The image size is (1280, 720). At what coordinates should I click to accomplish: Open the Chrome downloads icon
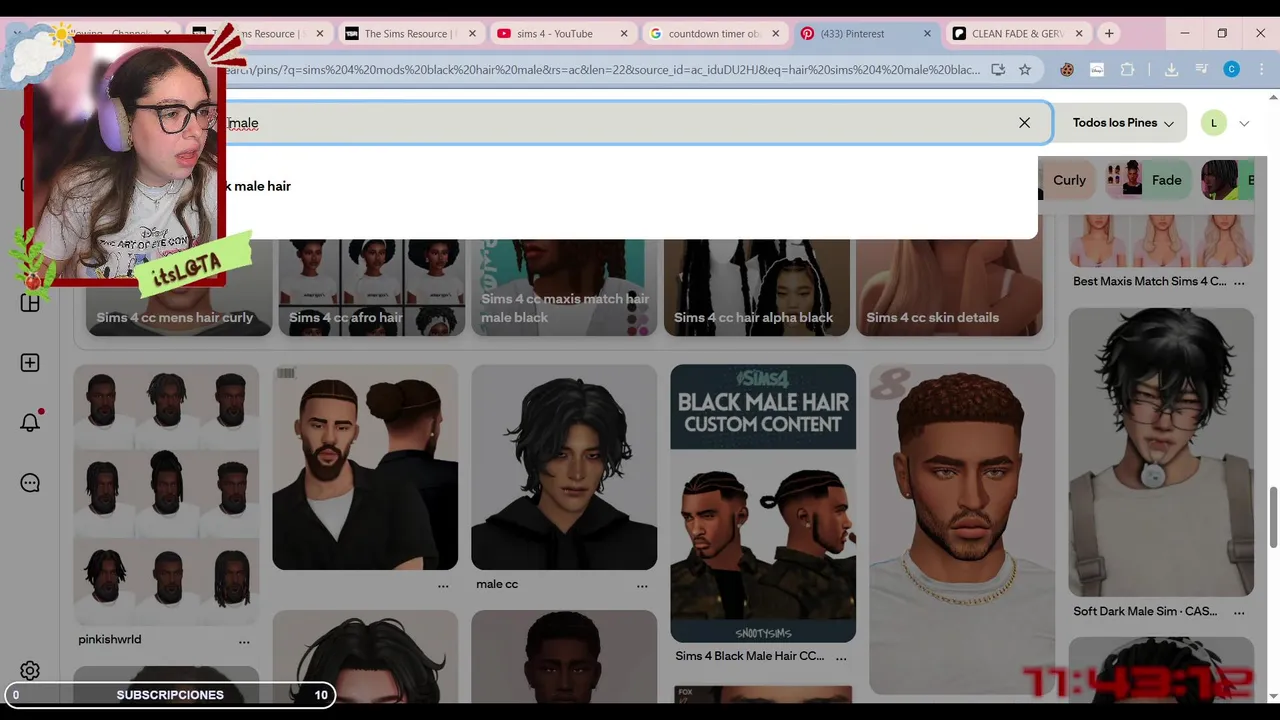click(1172, 69)
